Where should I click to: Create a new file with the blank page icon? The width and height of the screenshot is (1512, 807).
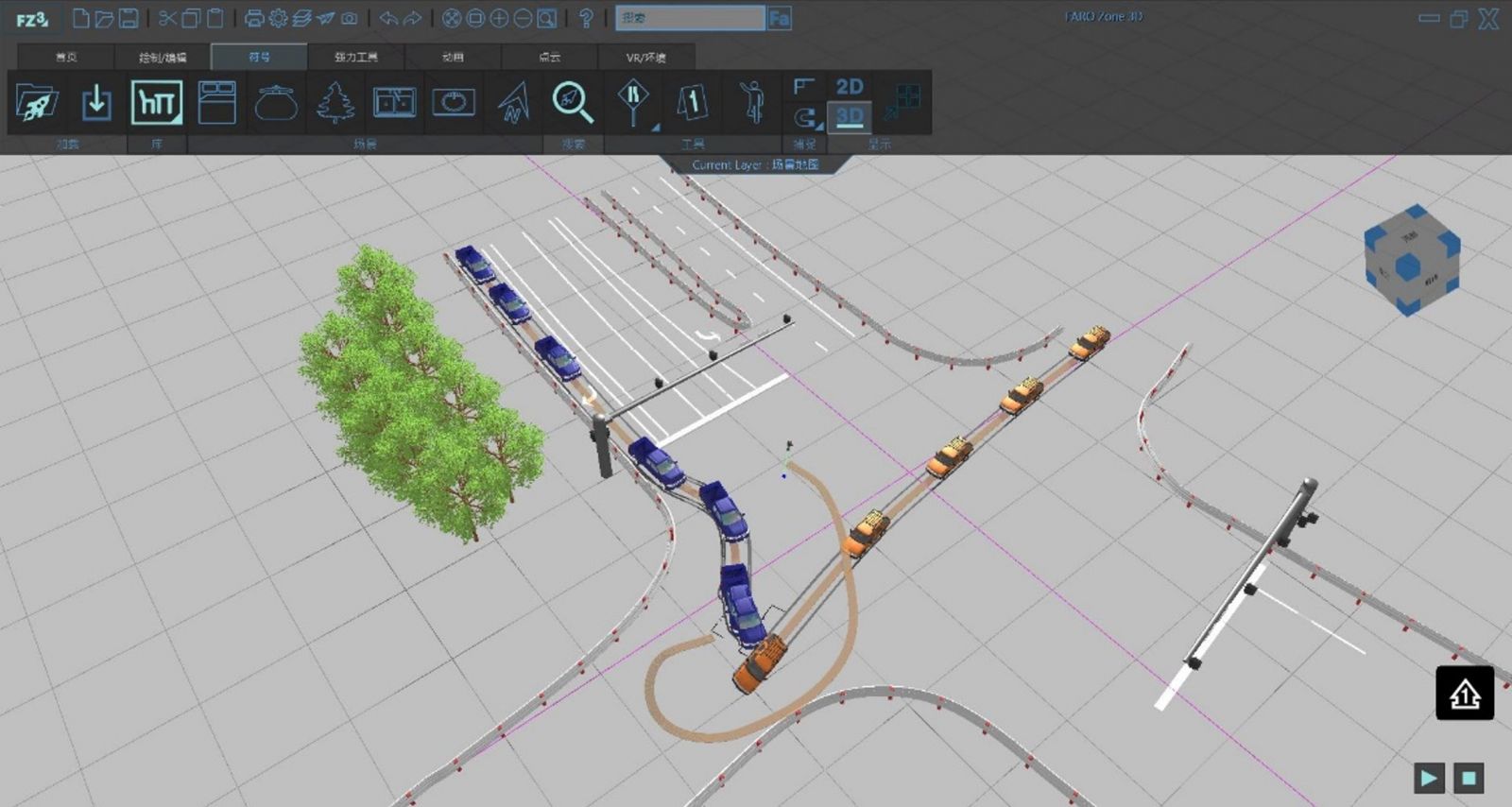coord(81,18)
